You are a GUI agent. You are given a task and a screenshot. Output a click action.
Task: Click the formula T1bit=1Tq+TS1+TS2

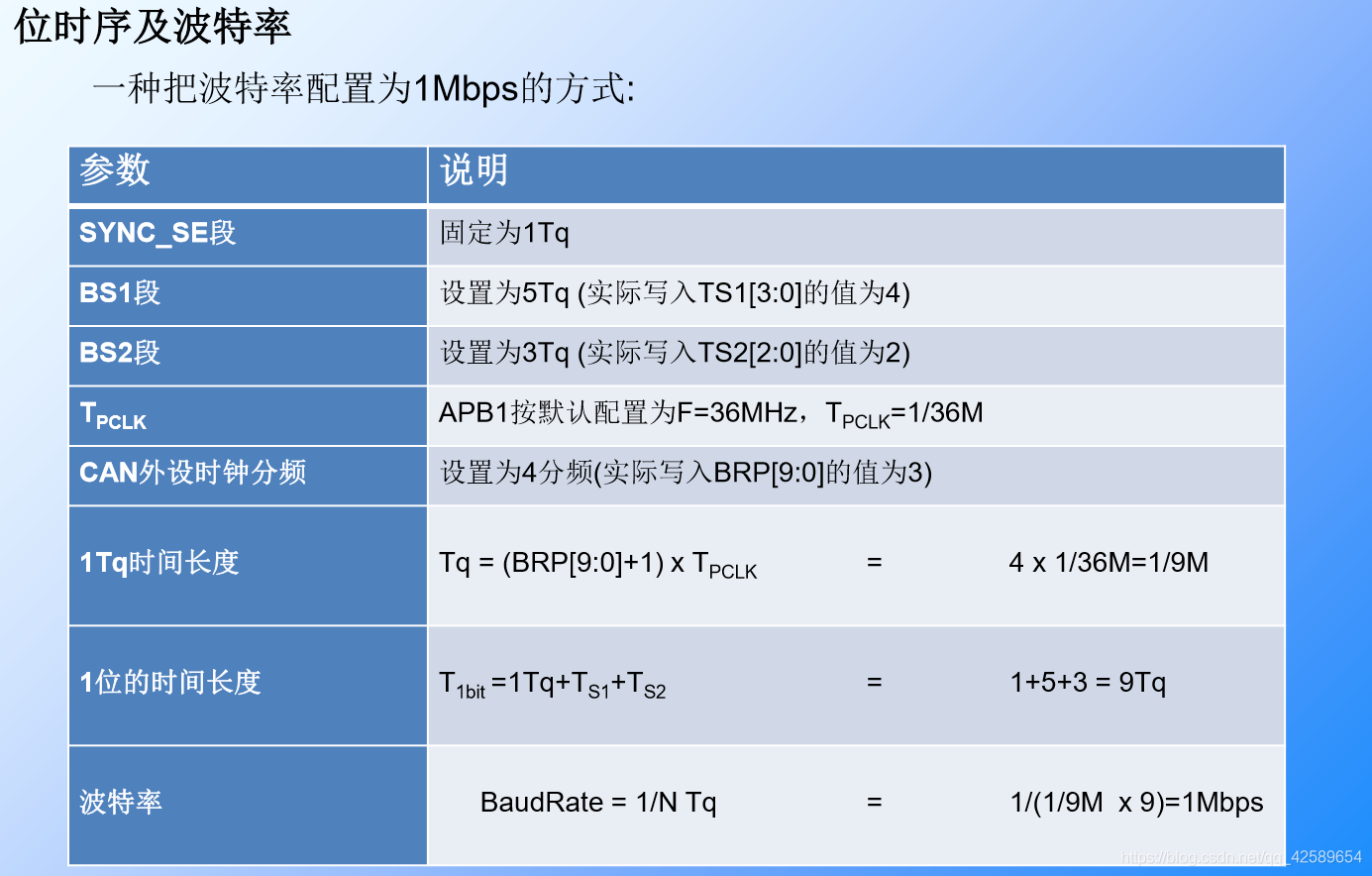click(x=553, y=684)
